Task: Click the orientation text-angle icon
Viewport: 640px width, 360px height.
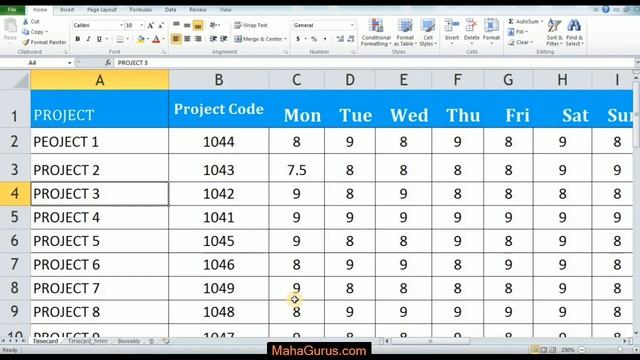Action: [x=214, y=25]
